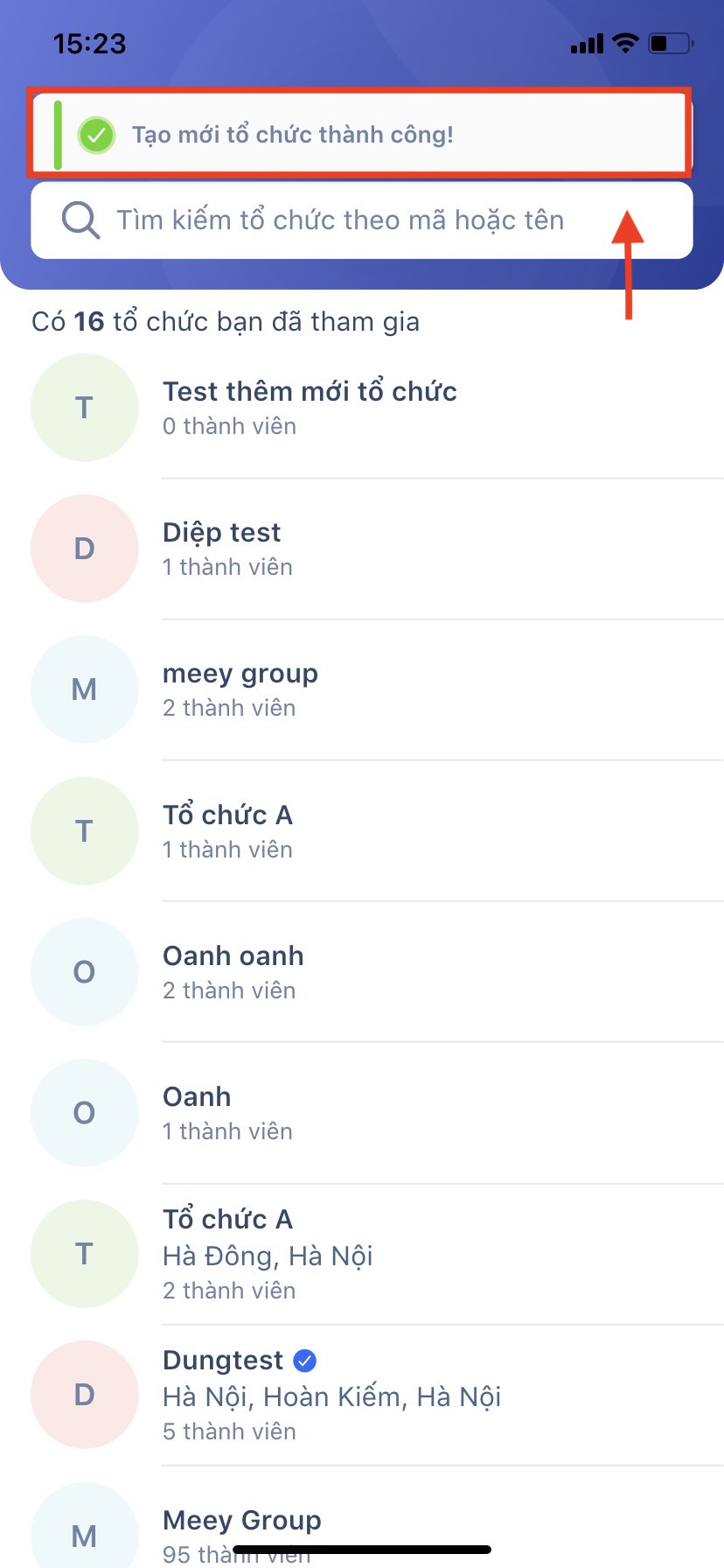Screen dimensions: 724x1568
Task: Tap the Tạo mới tổ chức thành công notification
Action: pyautogui.click(x=359, y=135)
